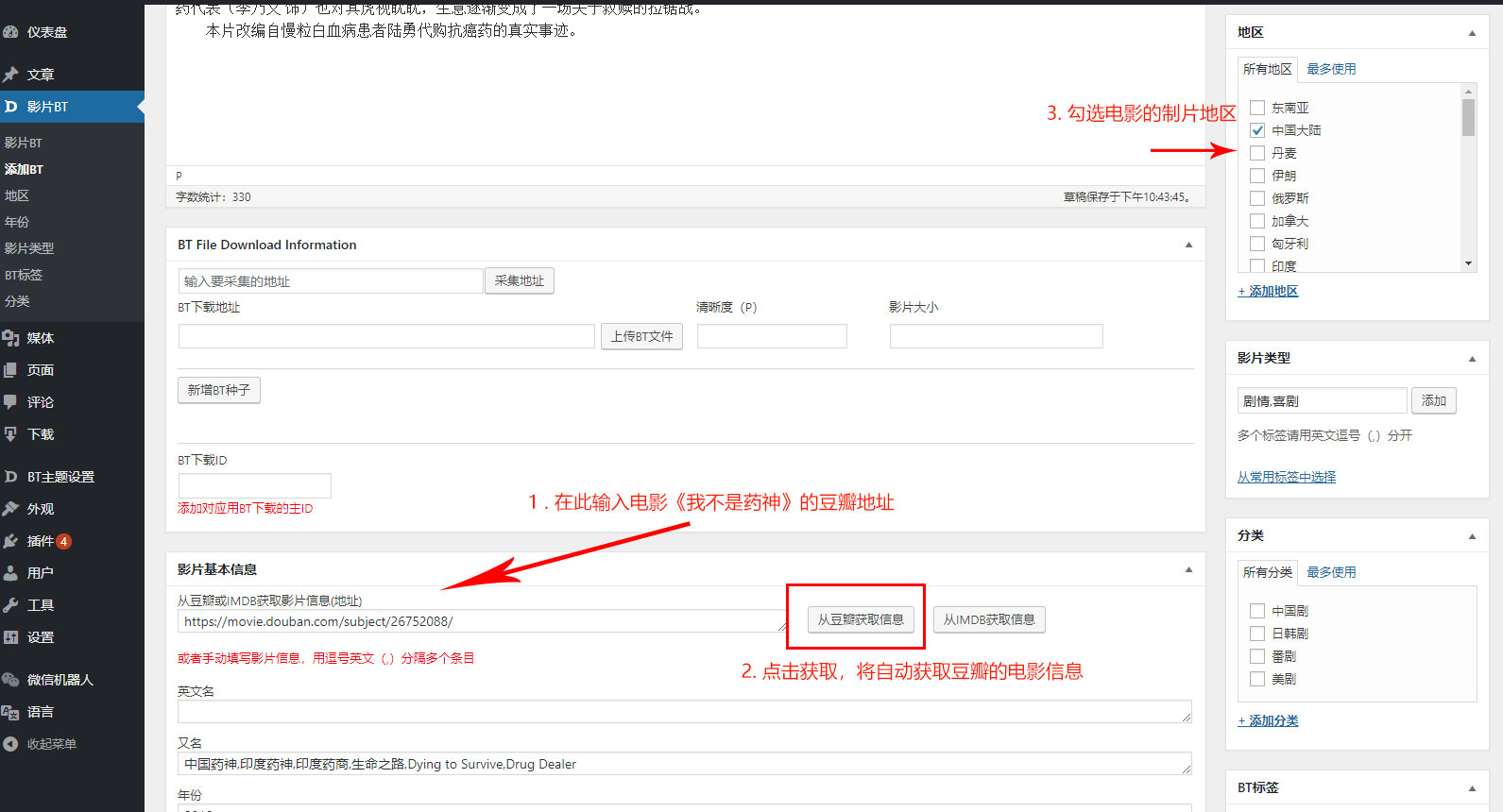1503x812 pixels.
Task: Switch to 所有地区 tab
Action: pyautogui.click(x=1267, y=69)
